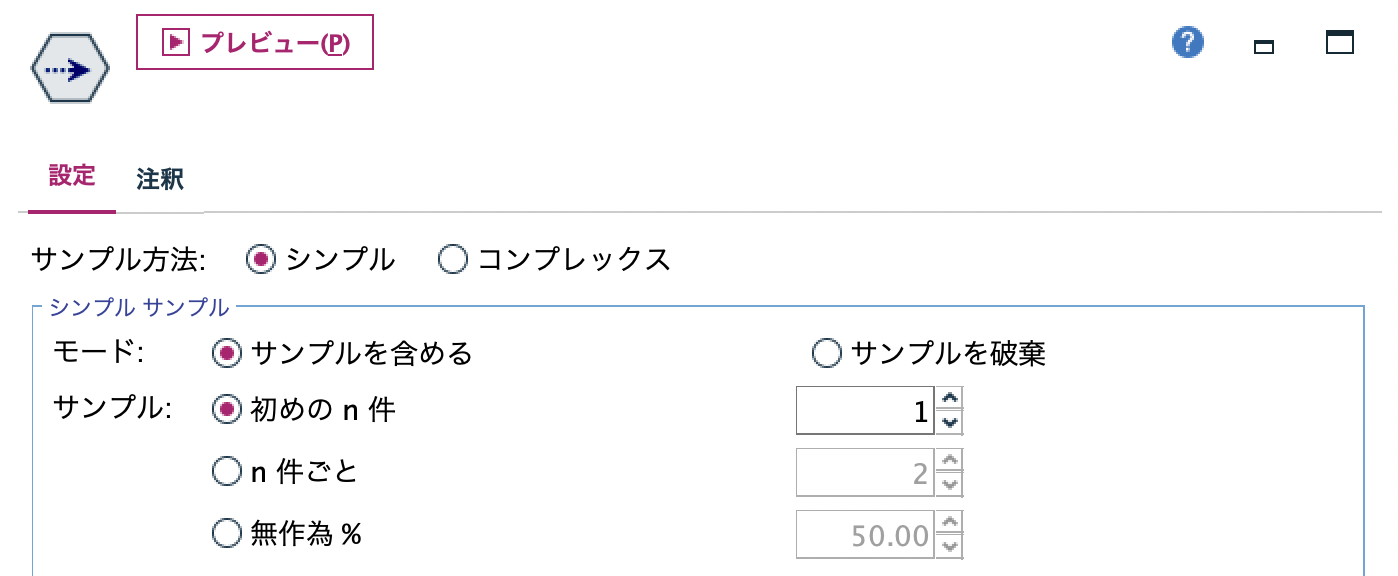
Task: Select the コンプレックス sampling method
Action: pos(452,259)
